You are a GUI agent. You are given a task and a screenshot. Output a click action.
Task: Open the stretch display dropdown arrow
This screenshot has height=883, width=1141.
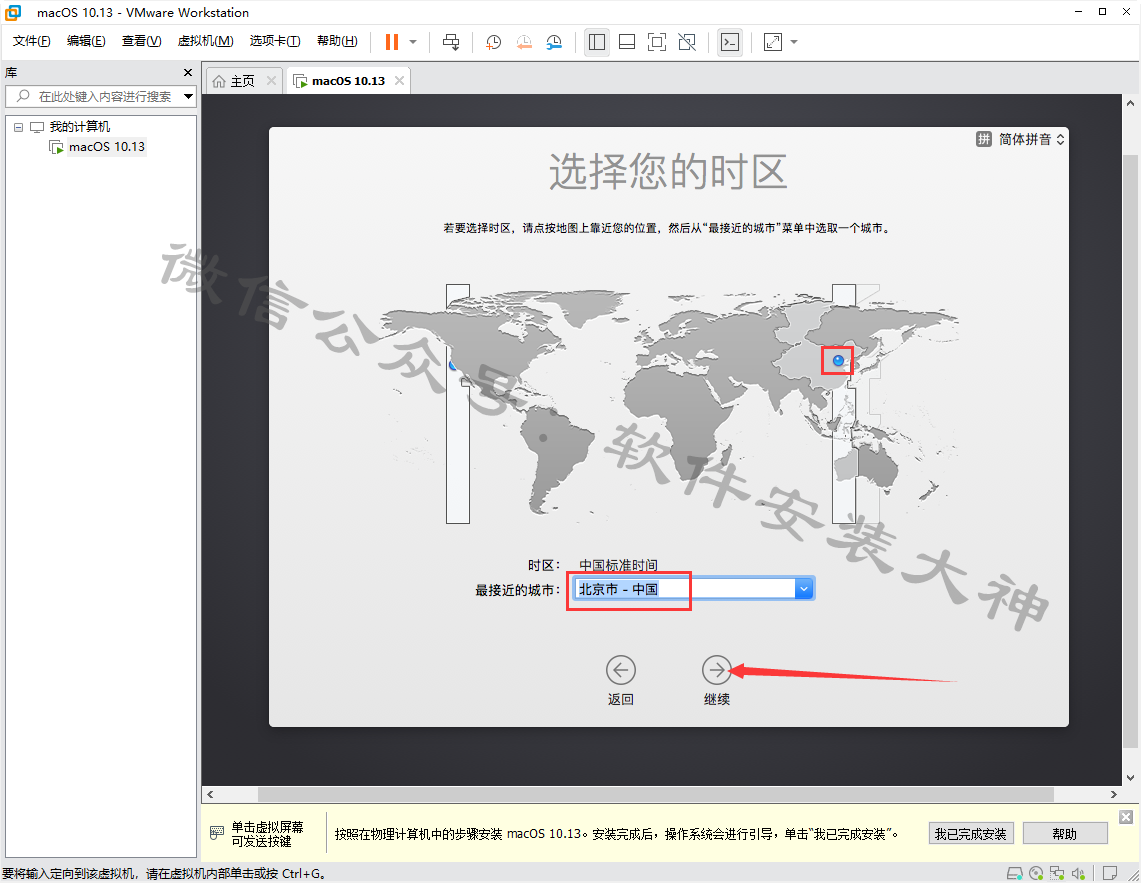click(x=794, y=42)
